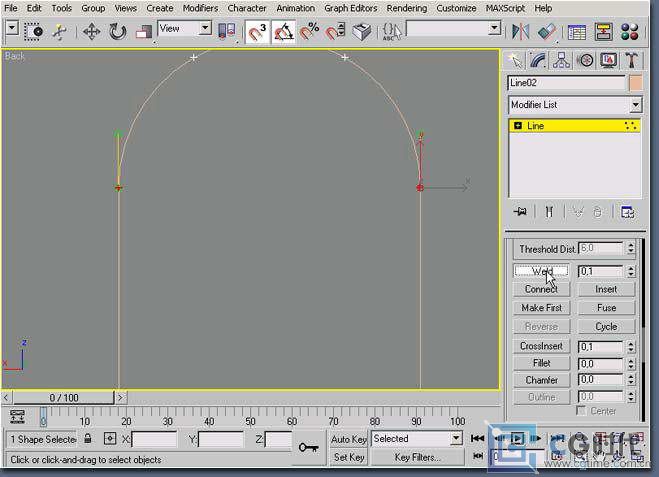Click the Select and Manipulate icon
Screen dimensions: 659x477
(x=60, y=32)
